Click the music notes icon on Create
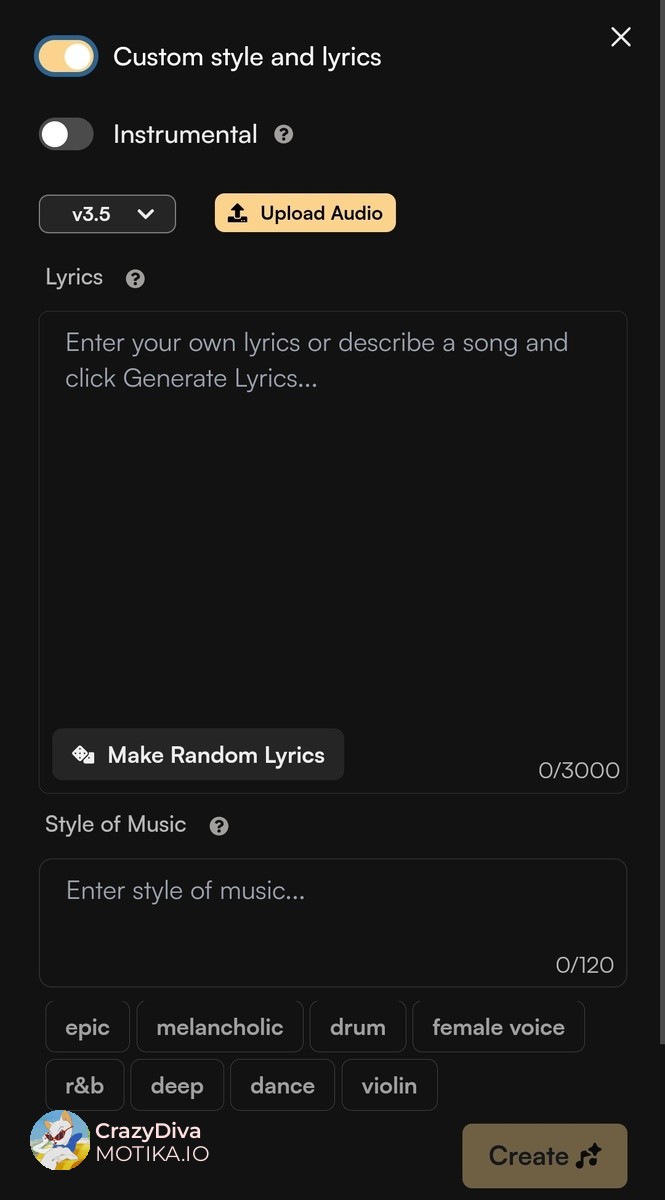Viewport: 665px width, 1200px height. pyautogui.click(x=589, y=1156)
